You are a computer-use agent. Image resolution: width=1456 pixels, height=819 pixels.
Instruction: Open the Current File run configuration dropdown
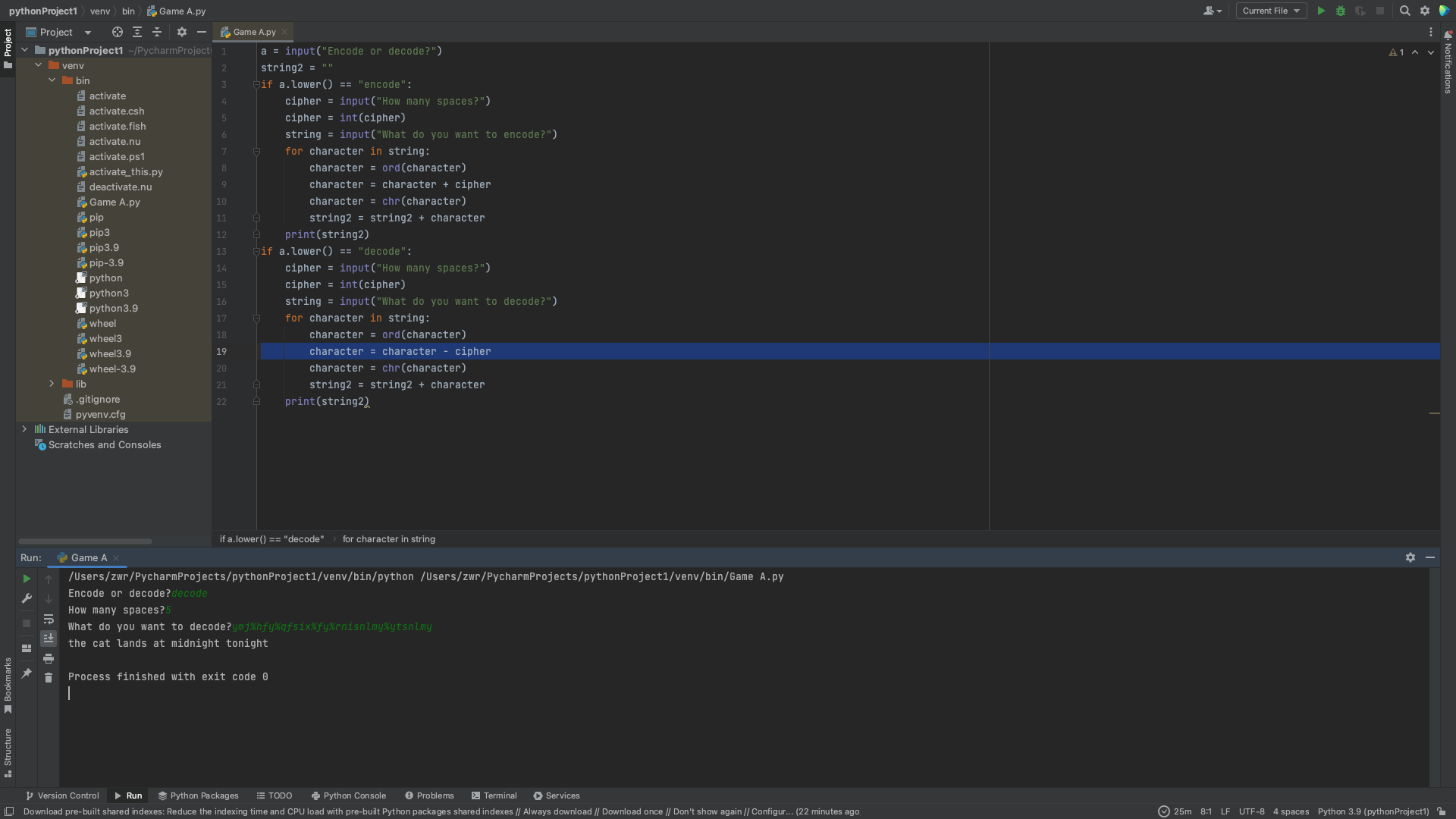[x=1271, y=11]
